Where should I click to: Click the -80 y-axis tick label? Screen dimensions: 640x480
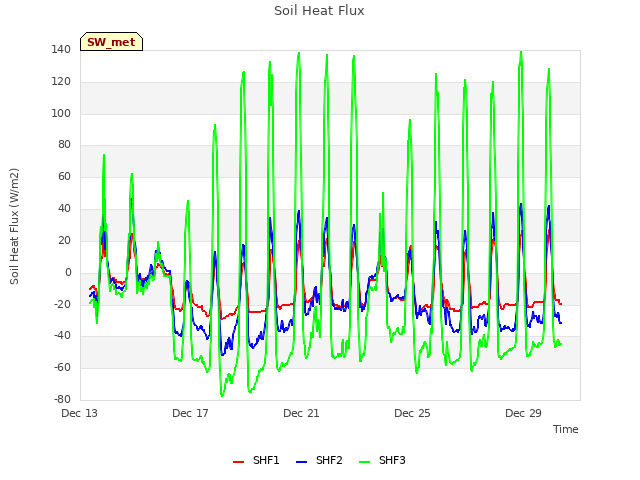point(62,399)
